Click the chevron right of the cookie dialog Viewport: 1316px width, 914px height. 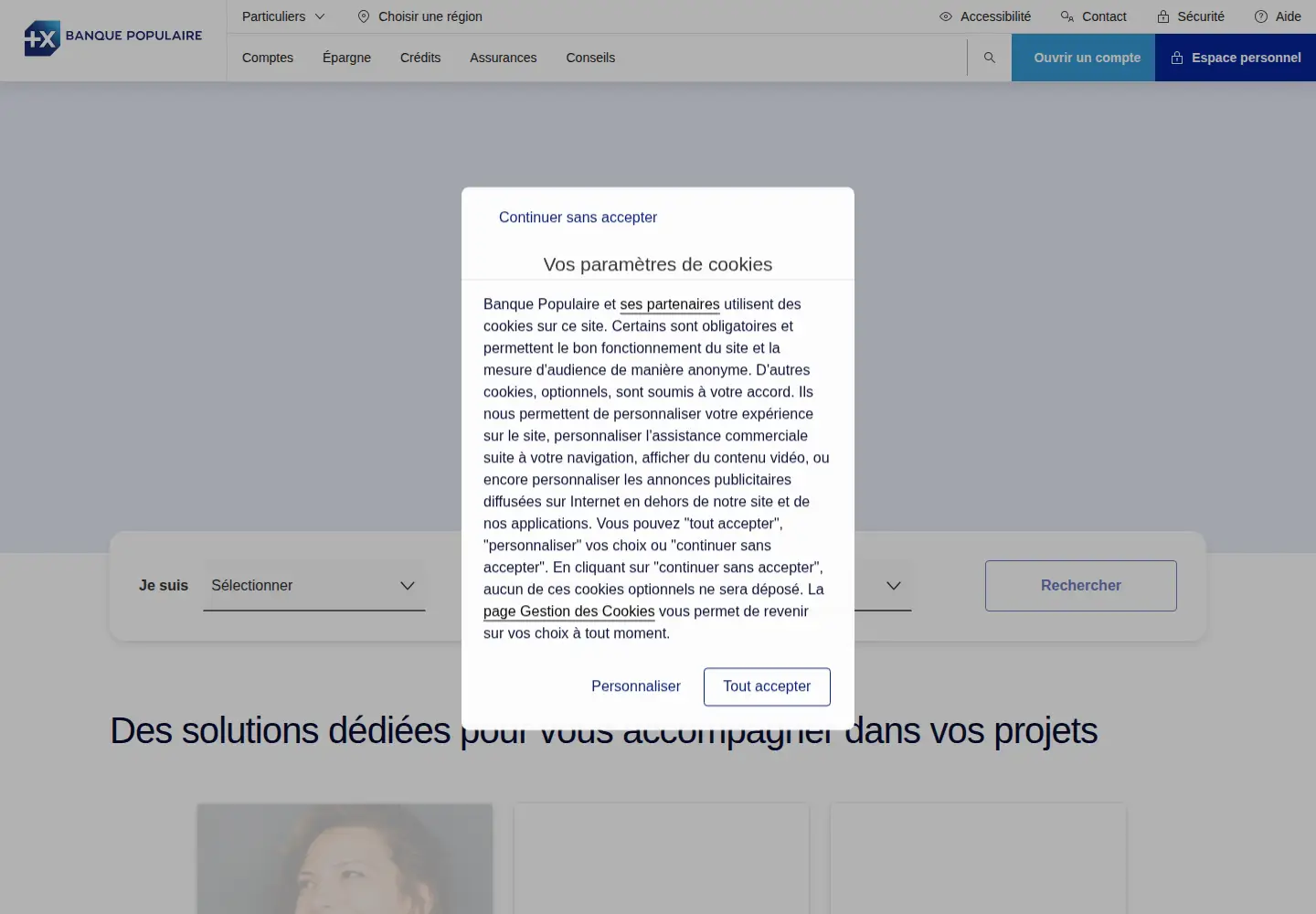(894, 586)
